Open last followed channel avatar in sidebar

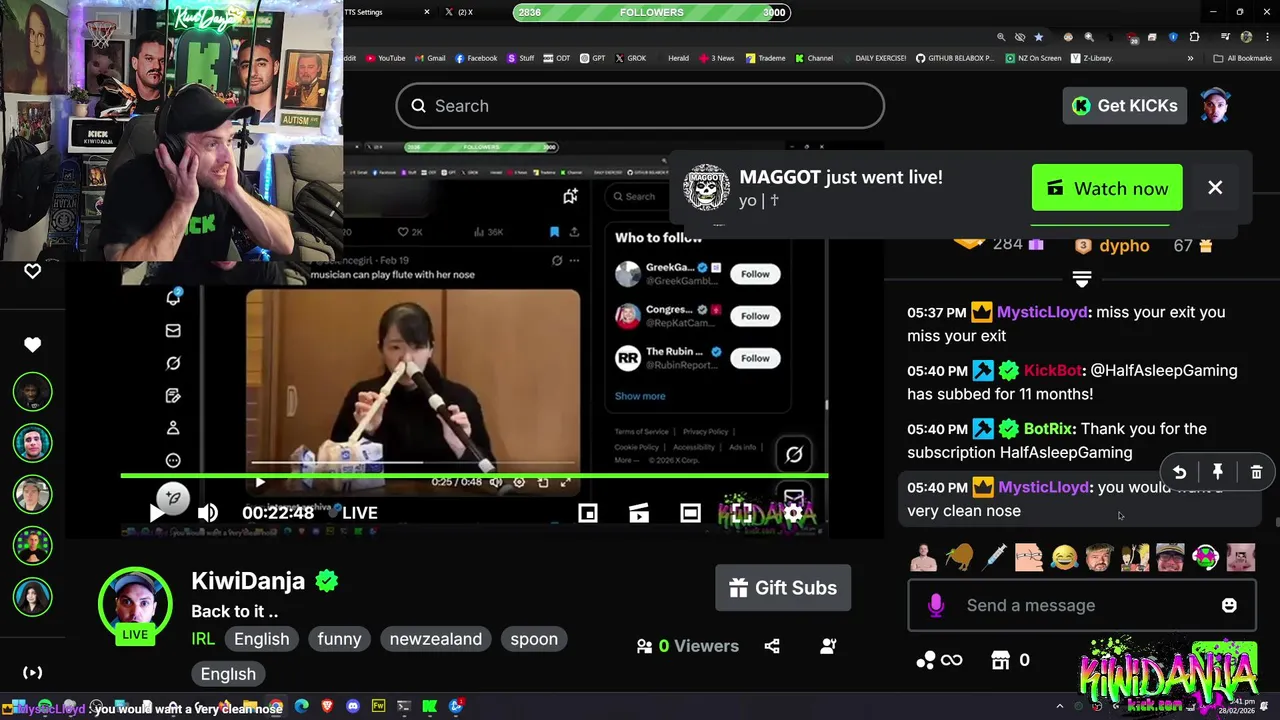(33, 597)
